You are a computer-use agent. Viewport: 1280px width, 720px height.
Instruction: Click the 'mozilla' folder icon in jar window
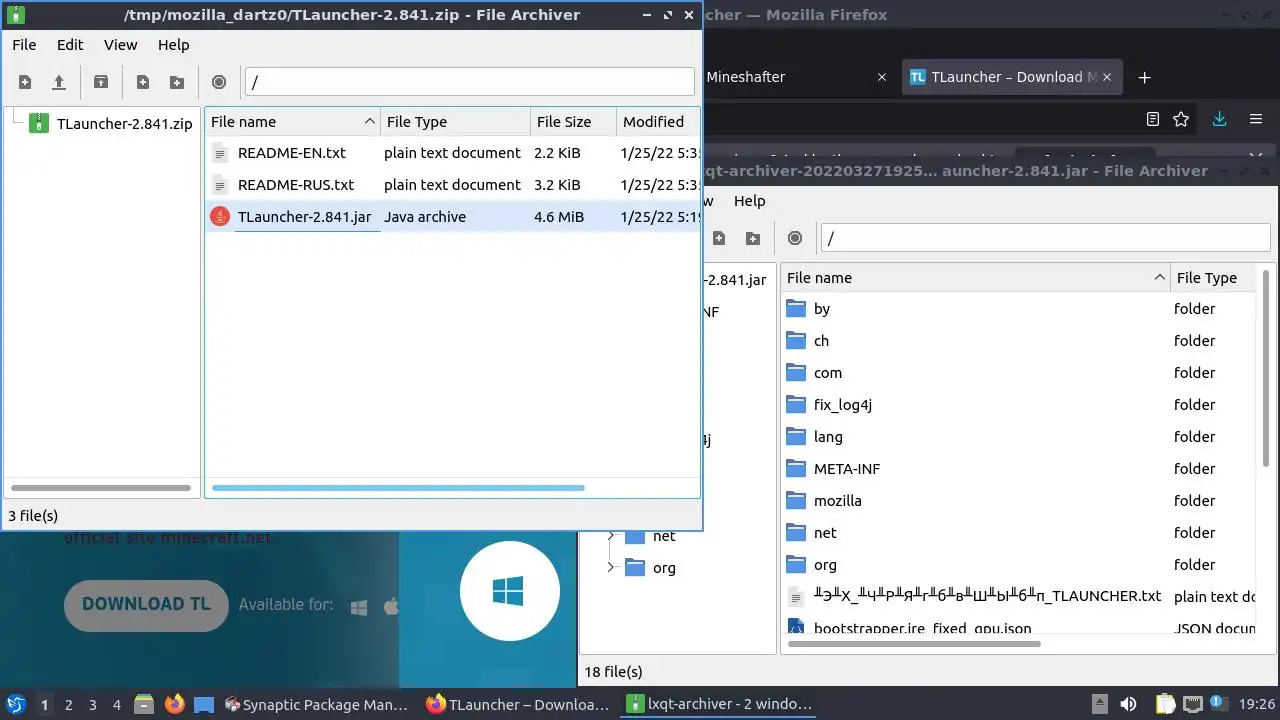[x=796, y=501]
